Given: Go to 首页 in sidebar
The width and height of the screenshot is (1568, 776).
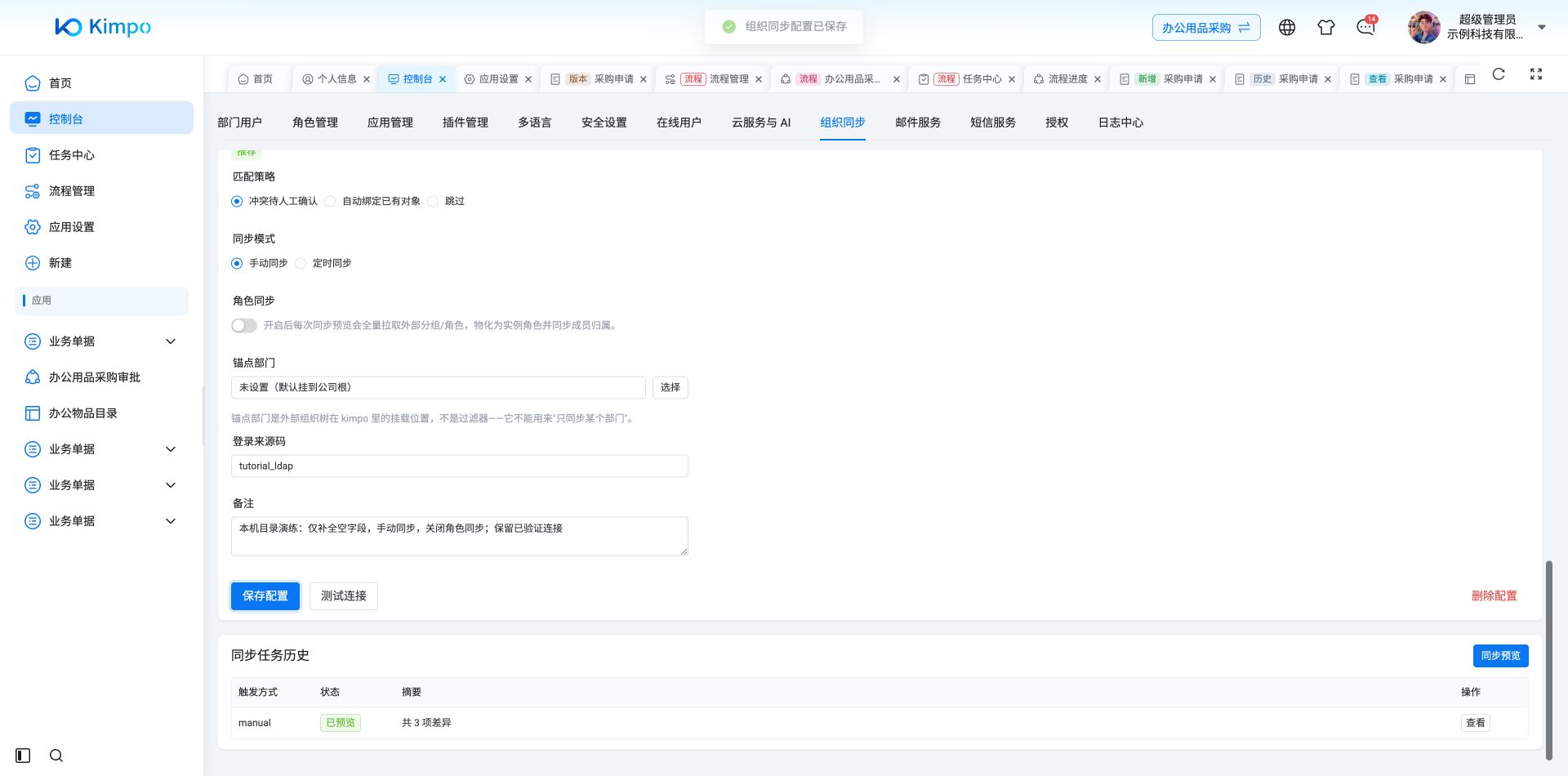Looking at the screenshot, I should point(101,83).
